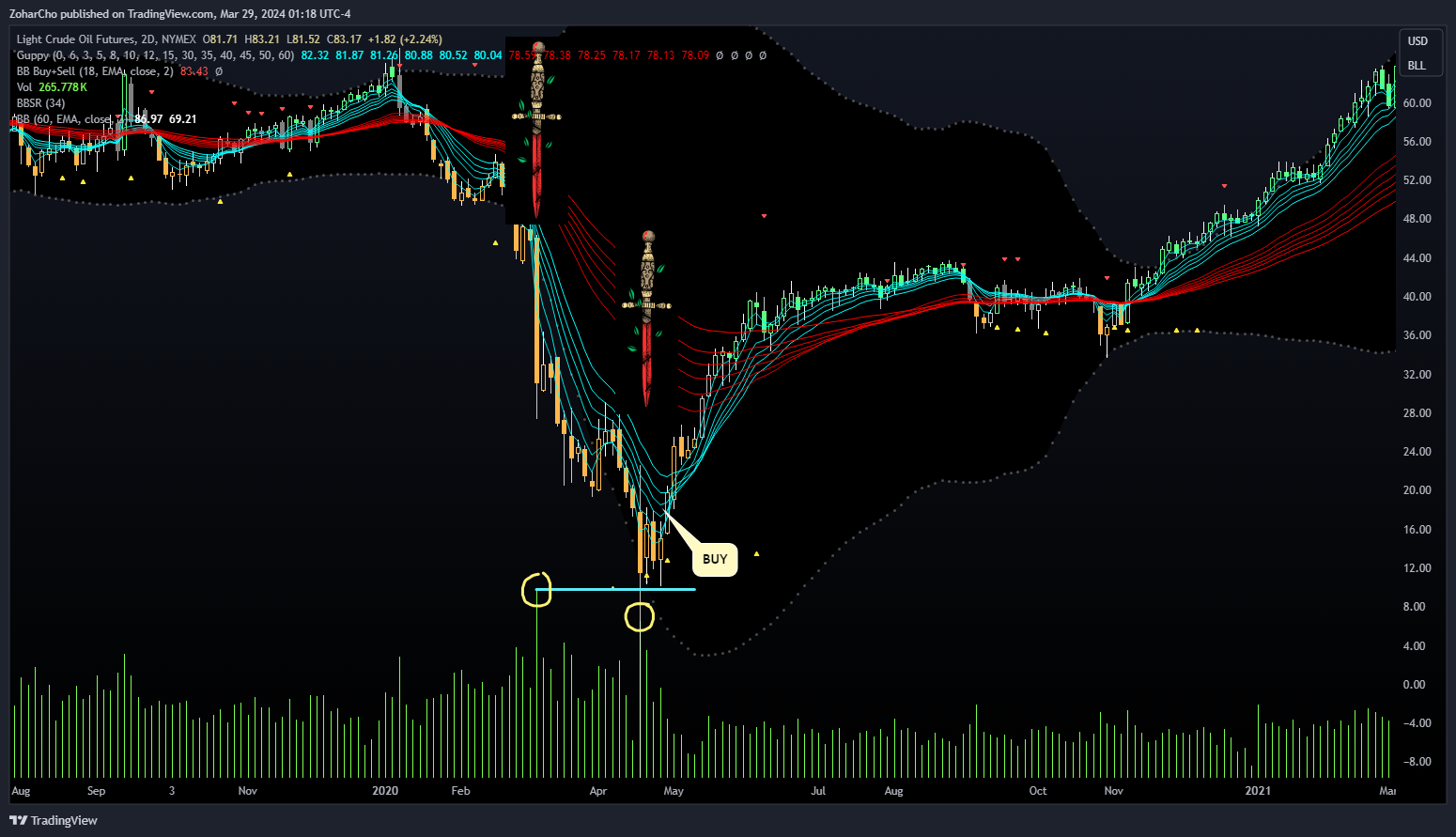The image size is (1456, 837).
Task: Click the 83.43 BB Buy+Sell value
Action: [x=194, y=71]
